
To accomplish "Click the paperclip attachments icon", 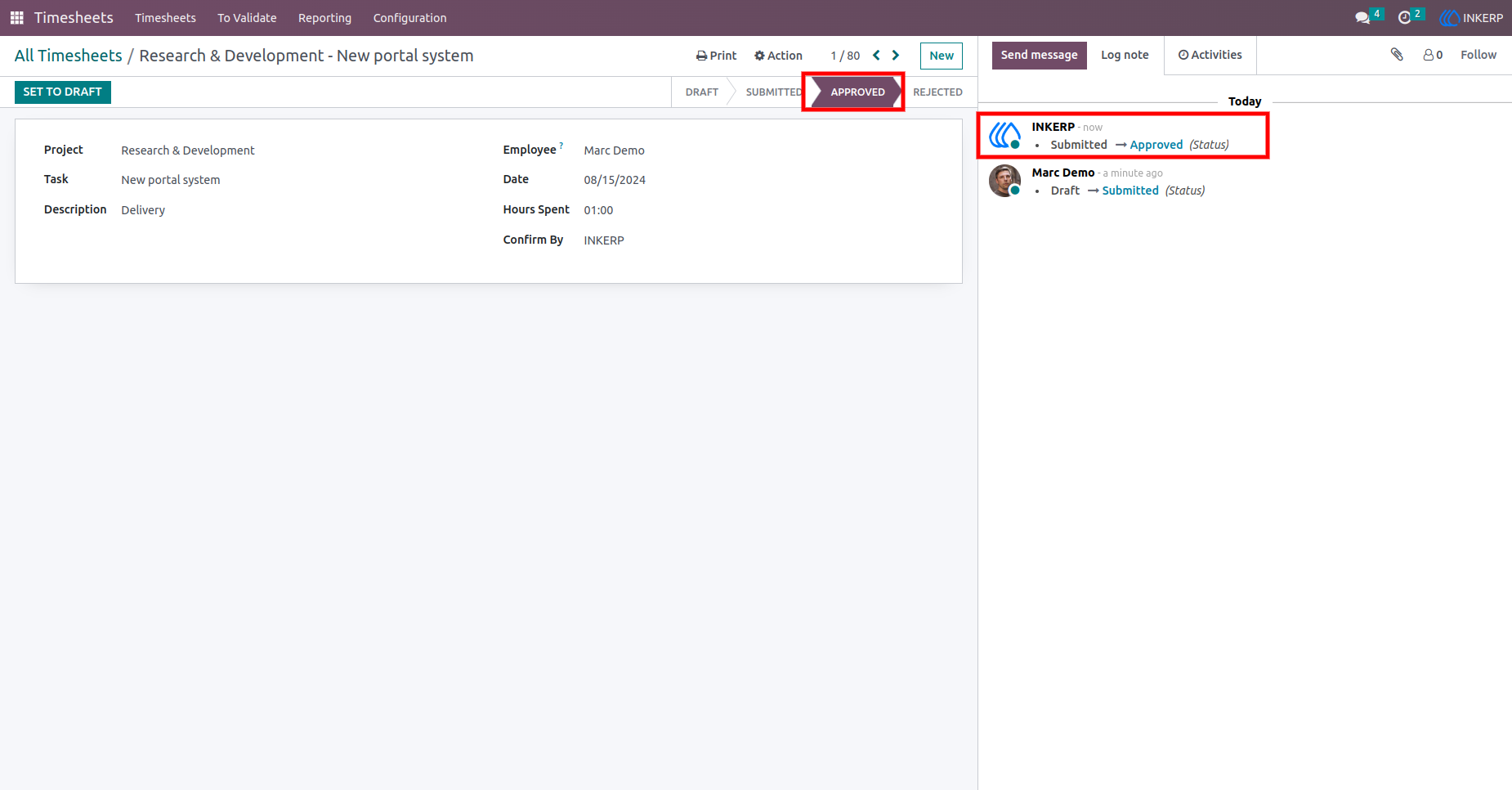I will (x=1397, y=55).
